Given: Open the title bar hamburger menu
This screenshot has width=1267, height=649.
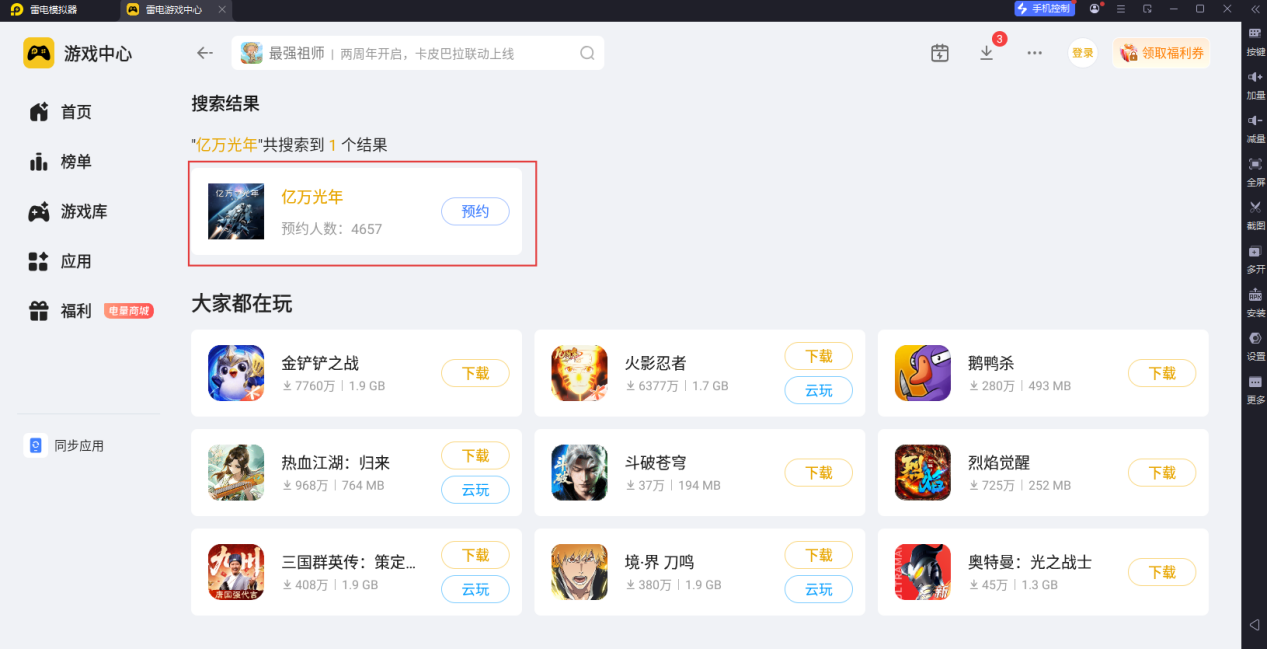Looking at the screenshot, I should (x=1121, y=9).
